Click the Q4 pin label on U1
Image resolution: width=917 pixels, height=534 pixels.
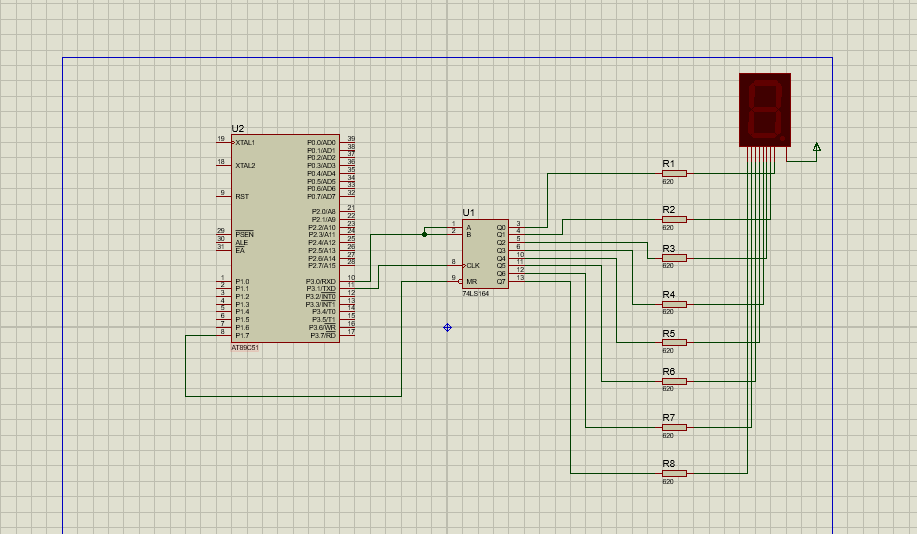point(501,259)
